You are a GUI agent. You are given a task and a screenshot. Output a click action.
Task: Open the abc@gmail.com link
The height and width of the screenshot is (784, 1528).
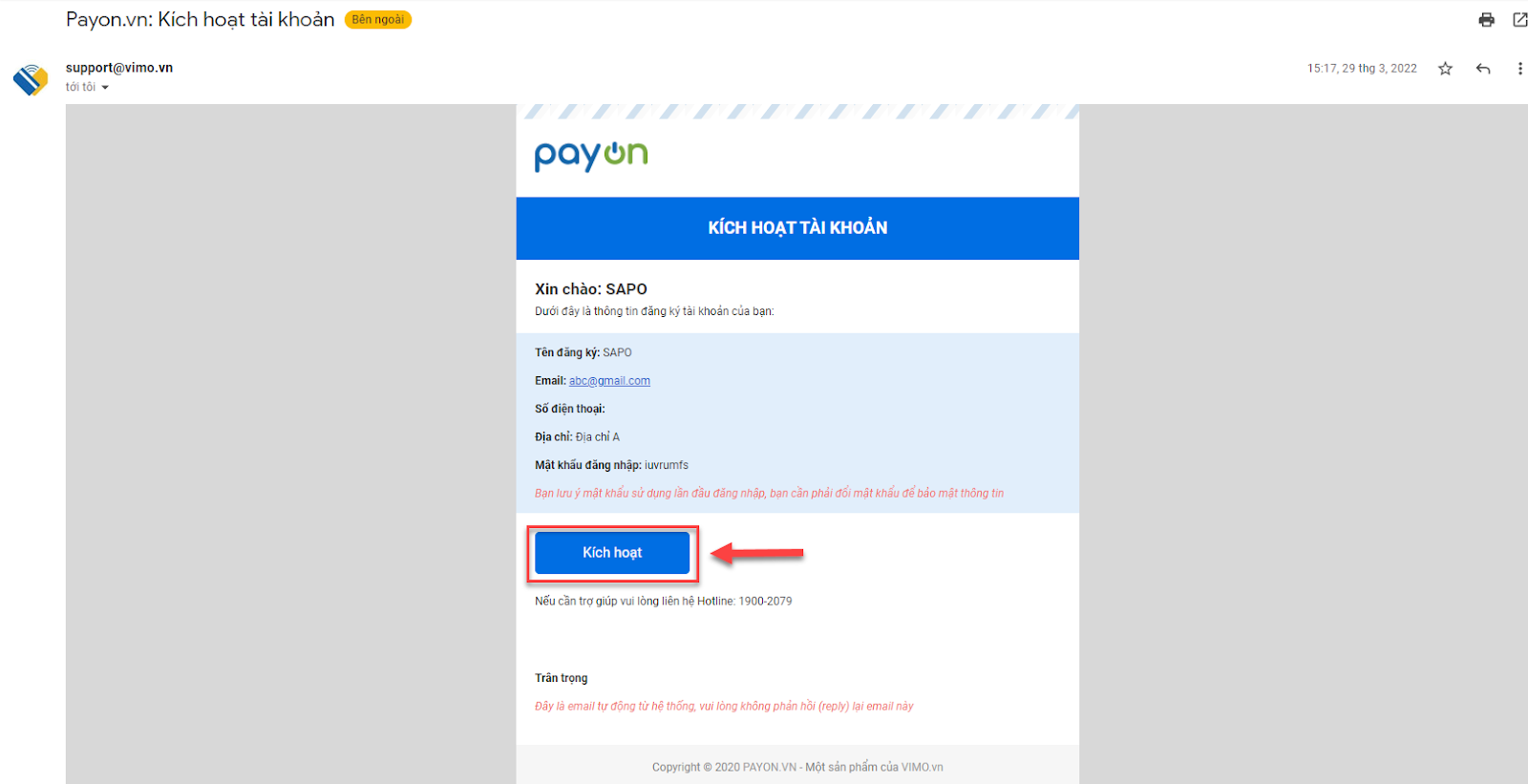(x=609, y=381)
